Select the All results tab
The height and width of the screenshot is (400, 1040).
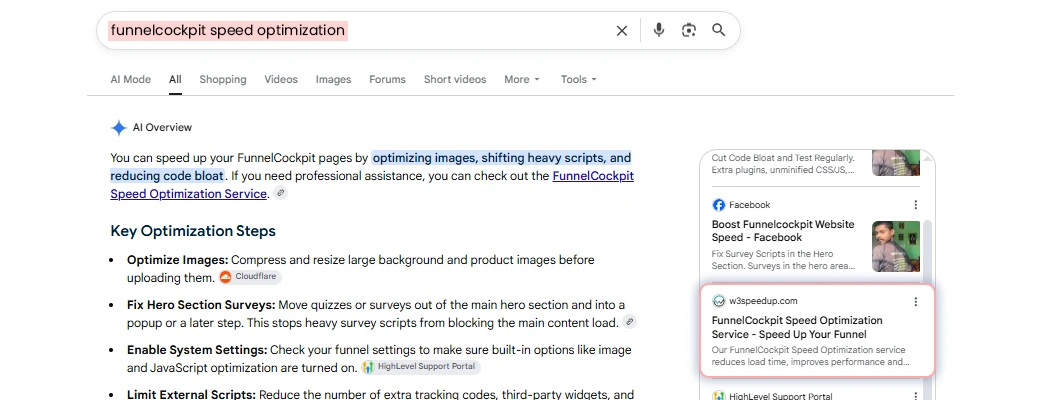pos(175,80)
